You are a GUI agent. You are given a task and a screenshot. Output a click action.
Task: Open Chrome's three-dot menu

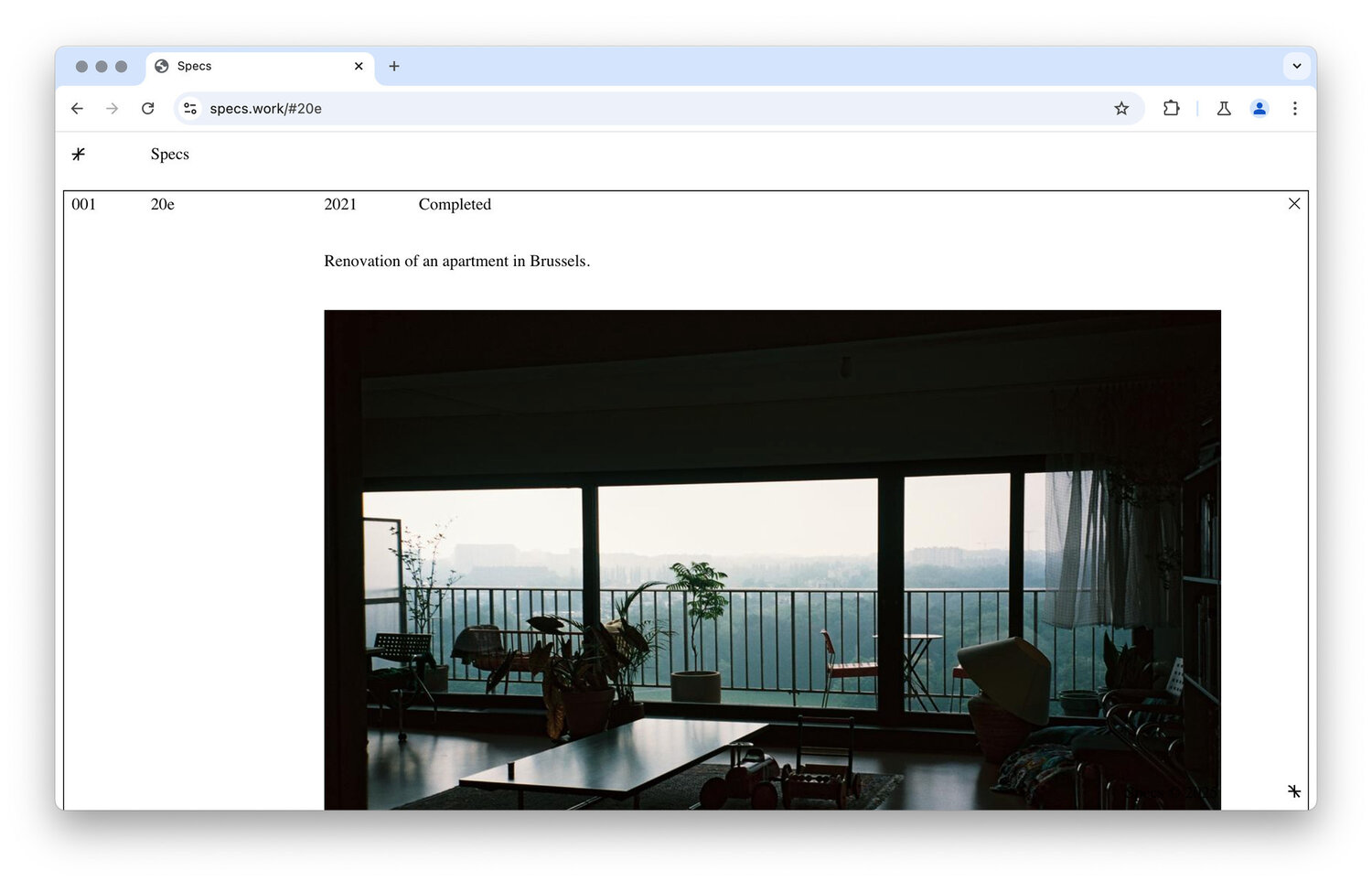pos(1295,108)
